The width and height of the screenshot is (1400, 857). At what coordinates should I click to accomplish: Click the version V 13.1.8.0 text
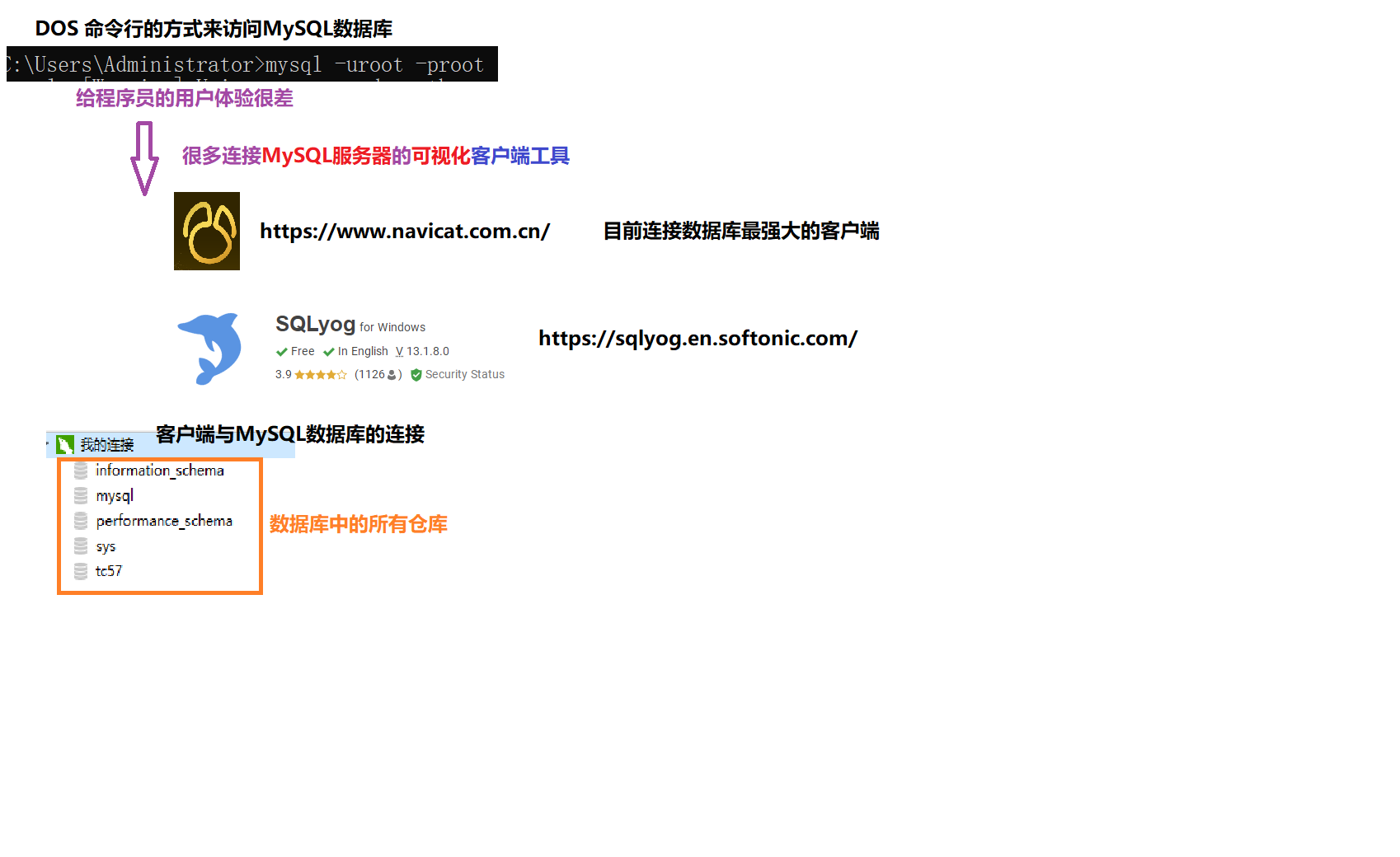click(x=422, y=352)
